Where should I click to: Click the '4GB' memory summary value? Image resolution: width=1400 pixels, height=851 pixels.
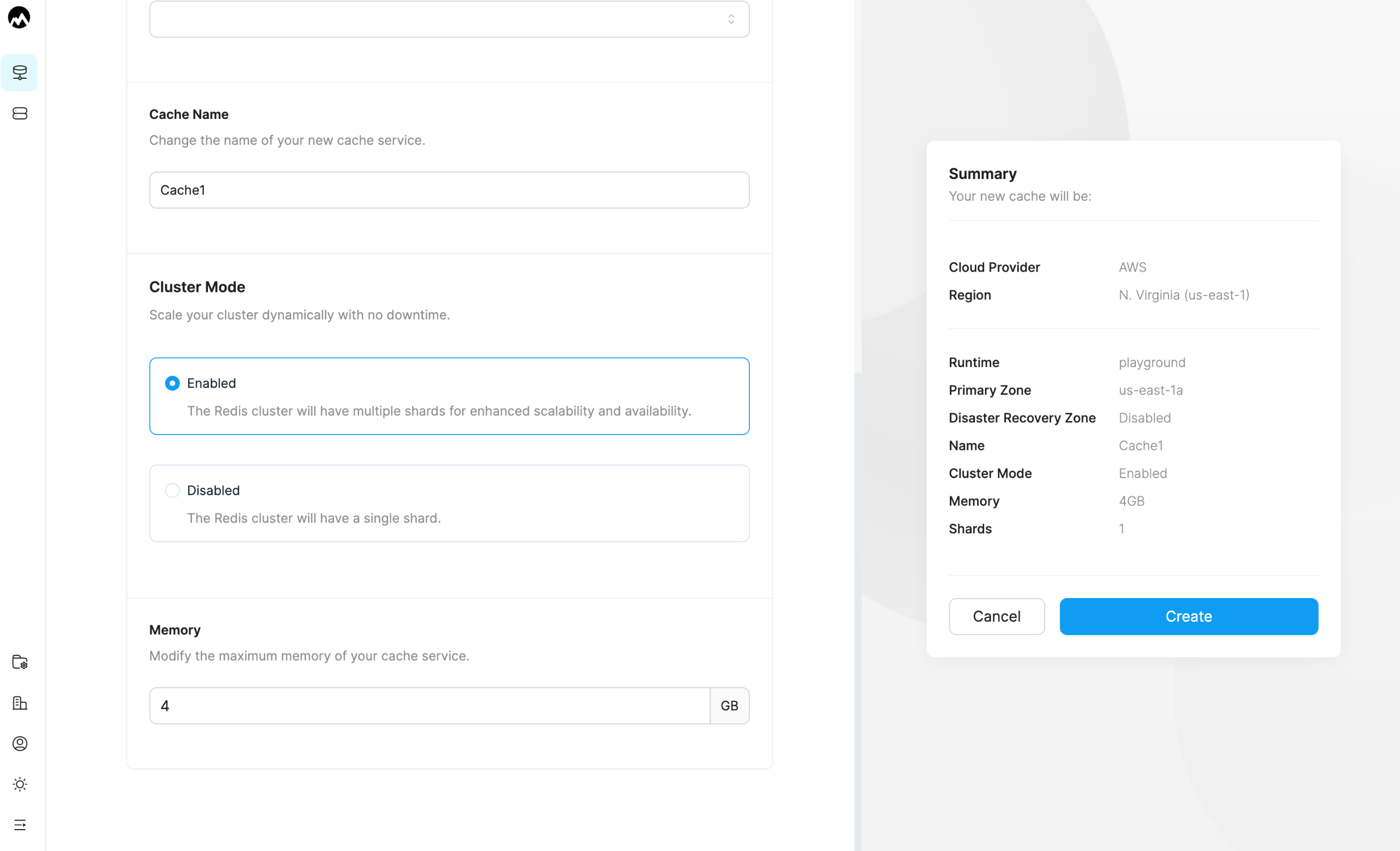tap(1131, 501)
